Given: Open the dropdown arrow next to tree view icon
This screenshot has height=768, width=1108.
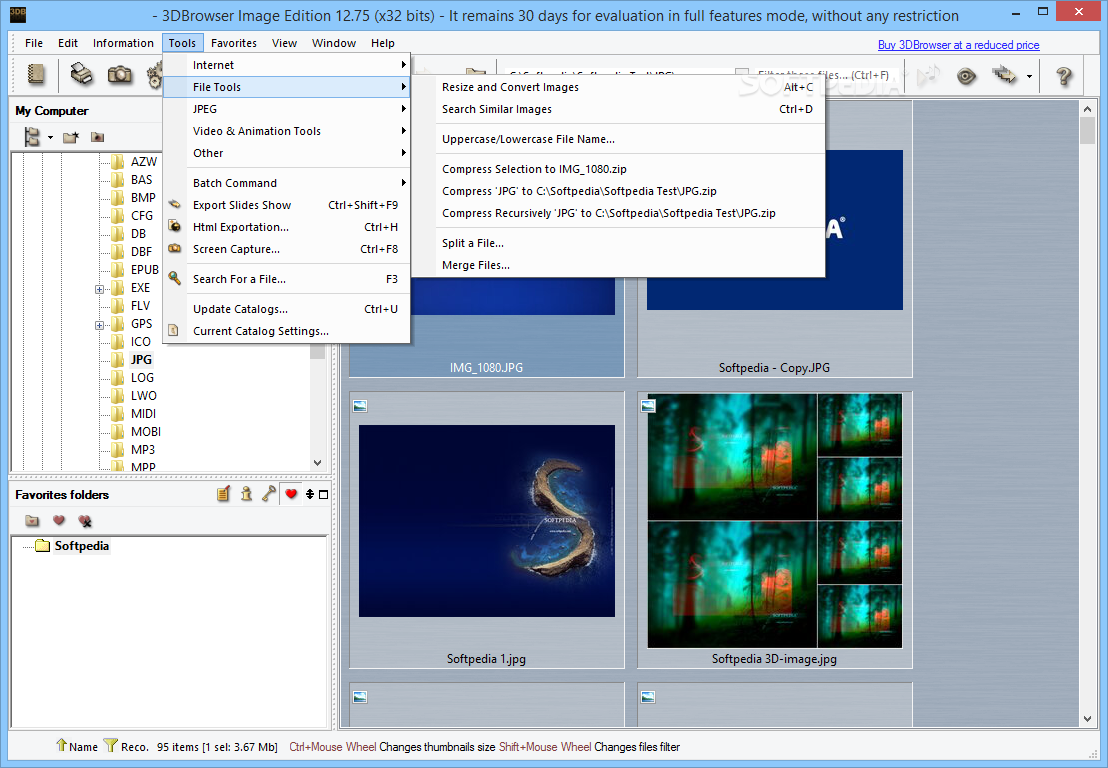Looking at the screenshot, I should (x=50, y=137).
